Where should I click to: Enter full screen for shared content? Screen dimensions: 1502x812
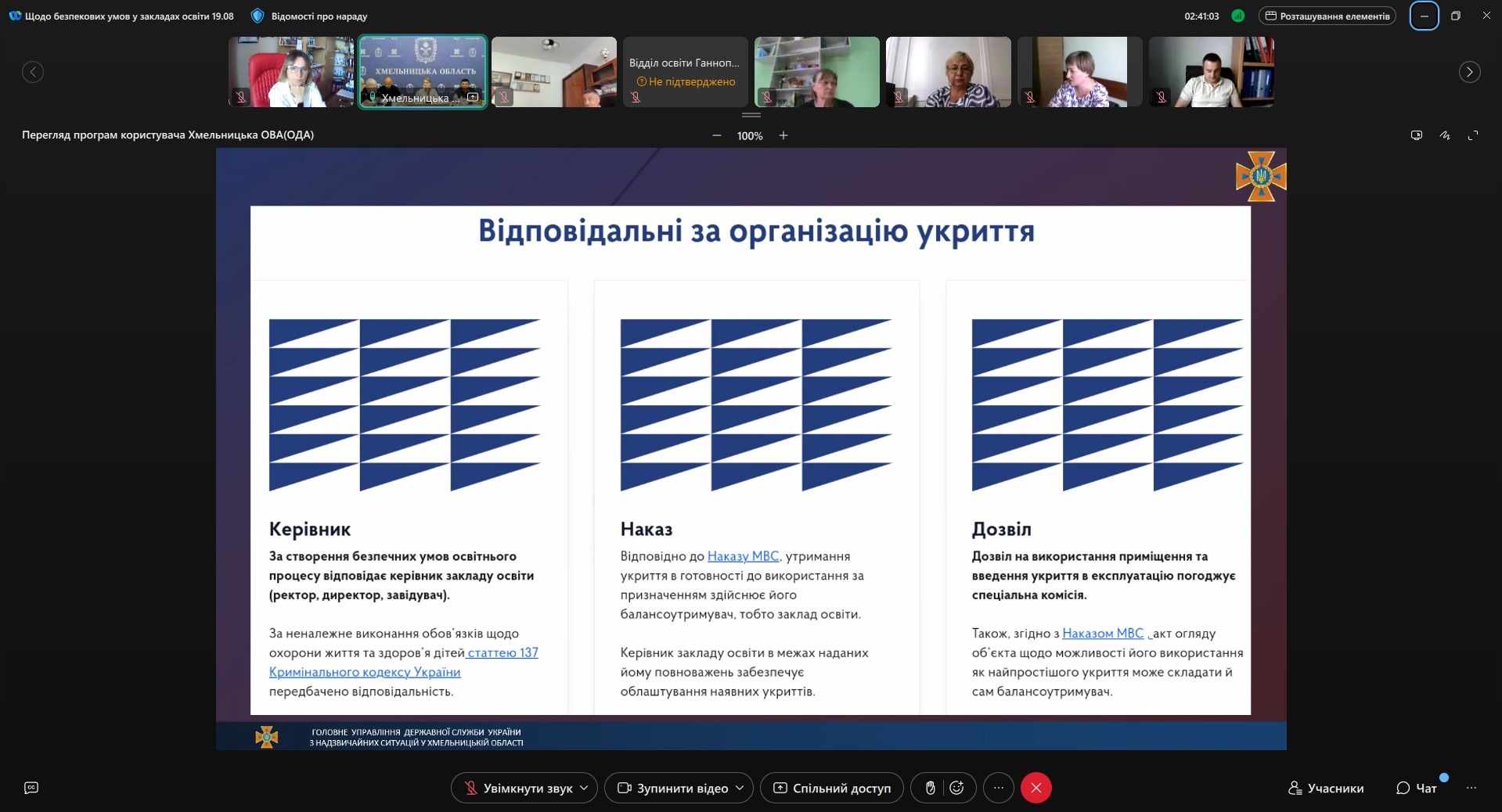[x=1473, y=135]
